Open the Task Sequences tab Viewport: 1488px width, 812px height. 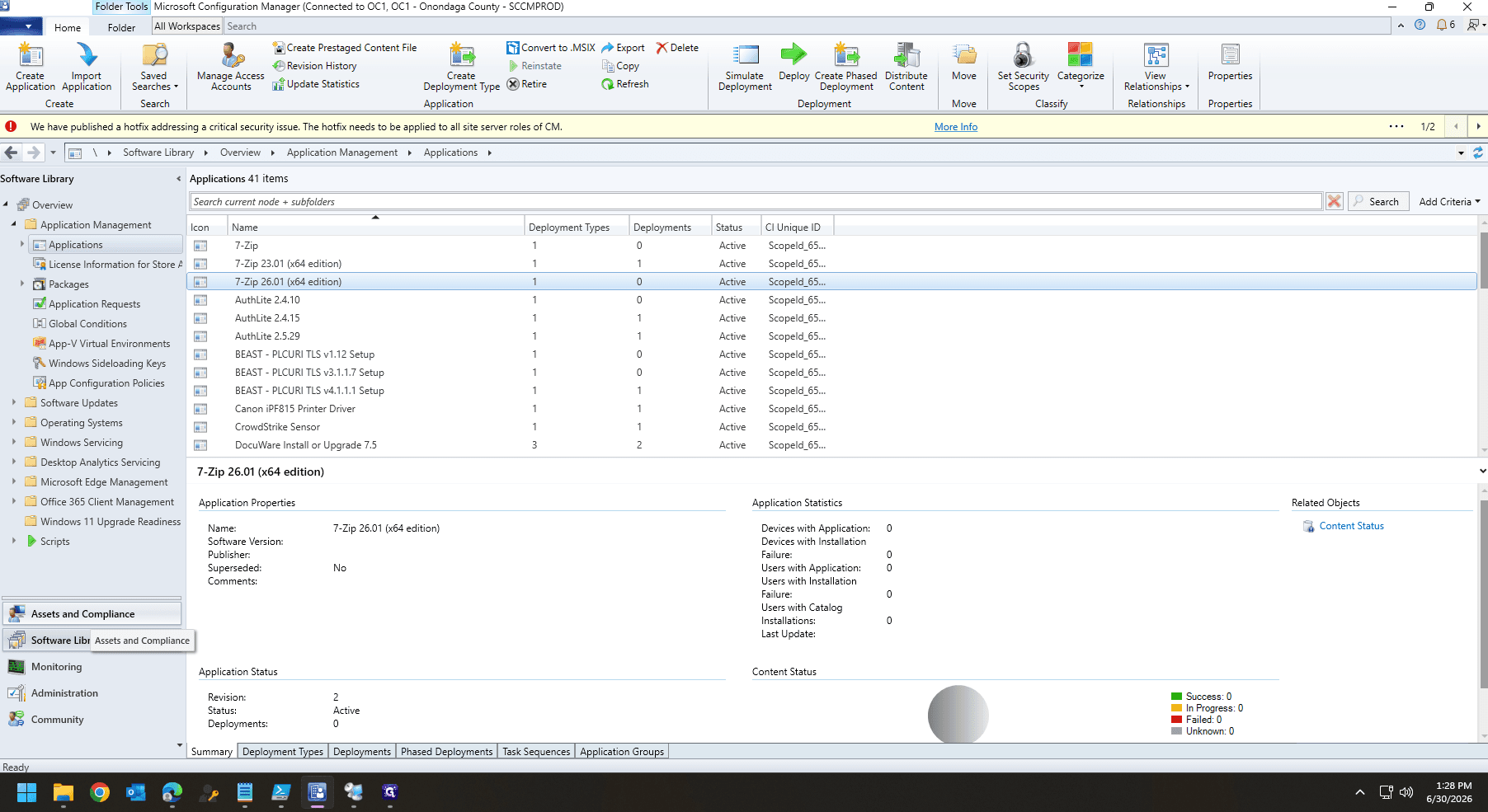(x=536, y=752)
